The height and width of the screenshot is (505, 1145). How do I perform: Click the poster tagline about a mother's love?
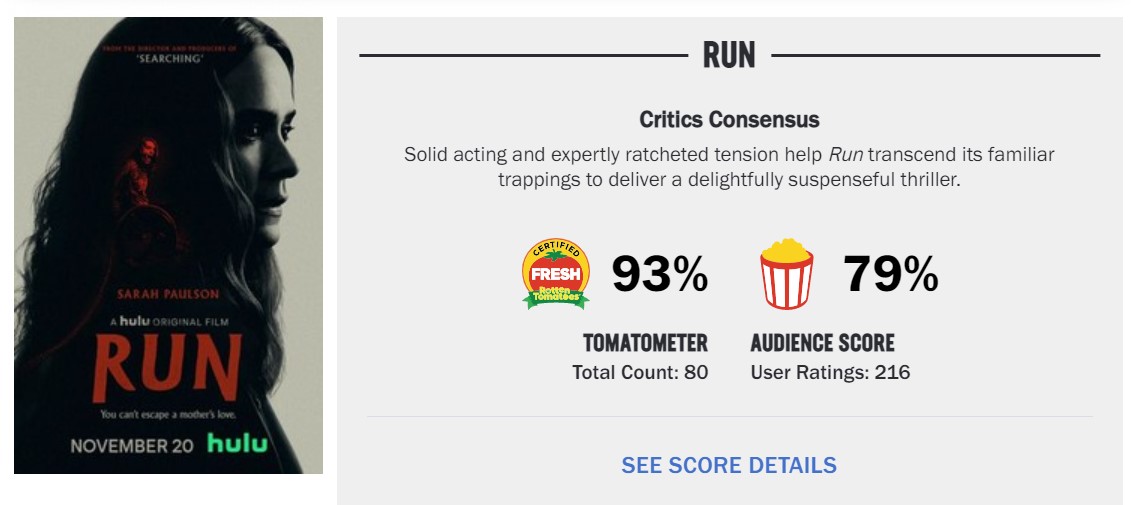pyautogui.click(x=167, y=413)
